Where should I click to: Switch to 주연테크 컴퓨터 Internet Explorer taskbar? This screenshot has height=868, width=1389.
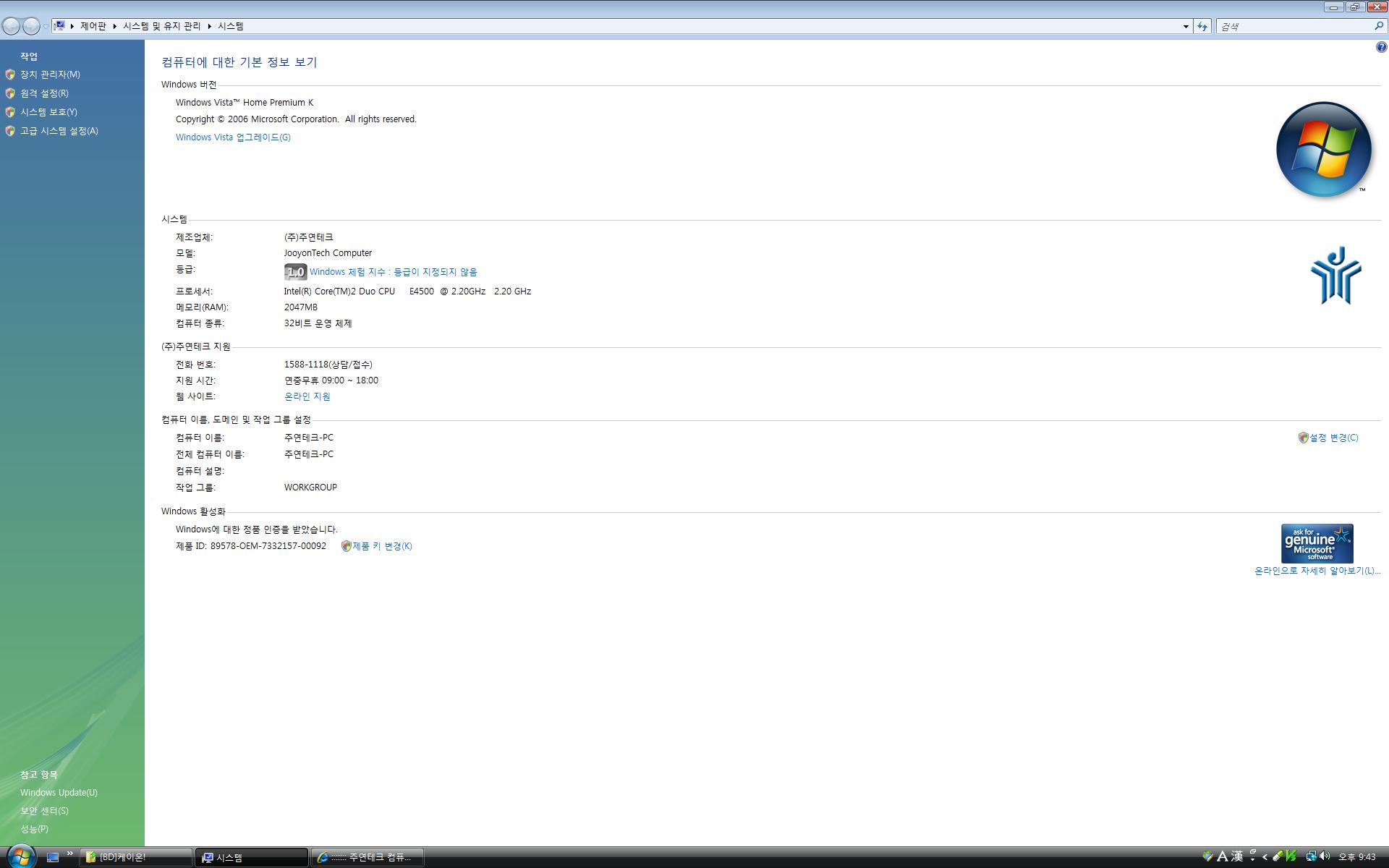coord(368,857)
